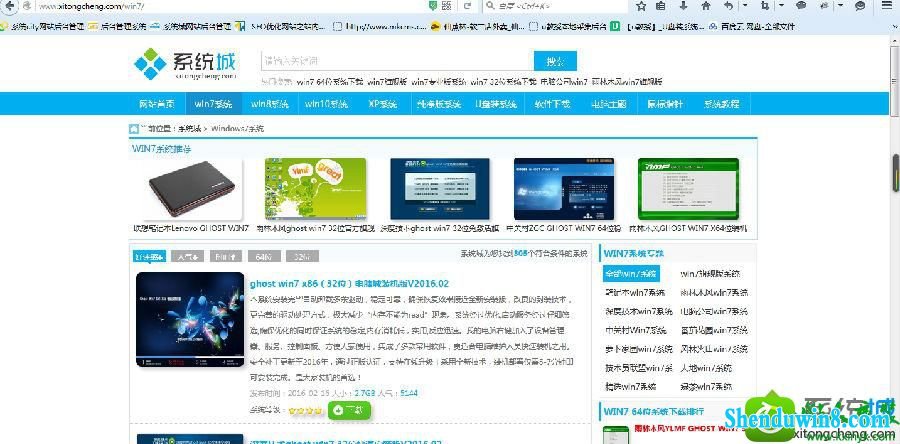Image resolution: width=900 pixels, height=444 pixels.
Task: Click the 电脑公司win7系统 category link
Action: pyautogui.click(x=714, y=311)
